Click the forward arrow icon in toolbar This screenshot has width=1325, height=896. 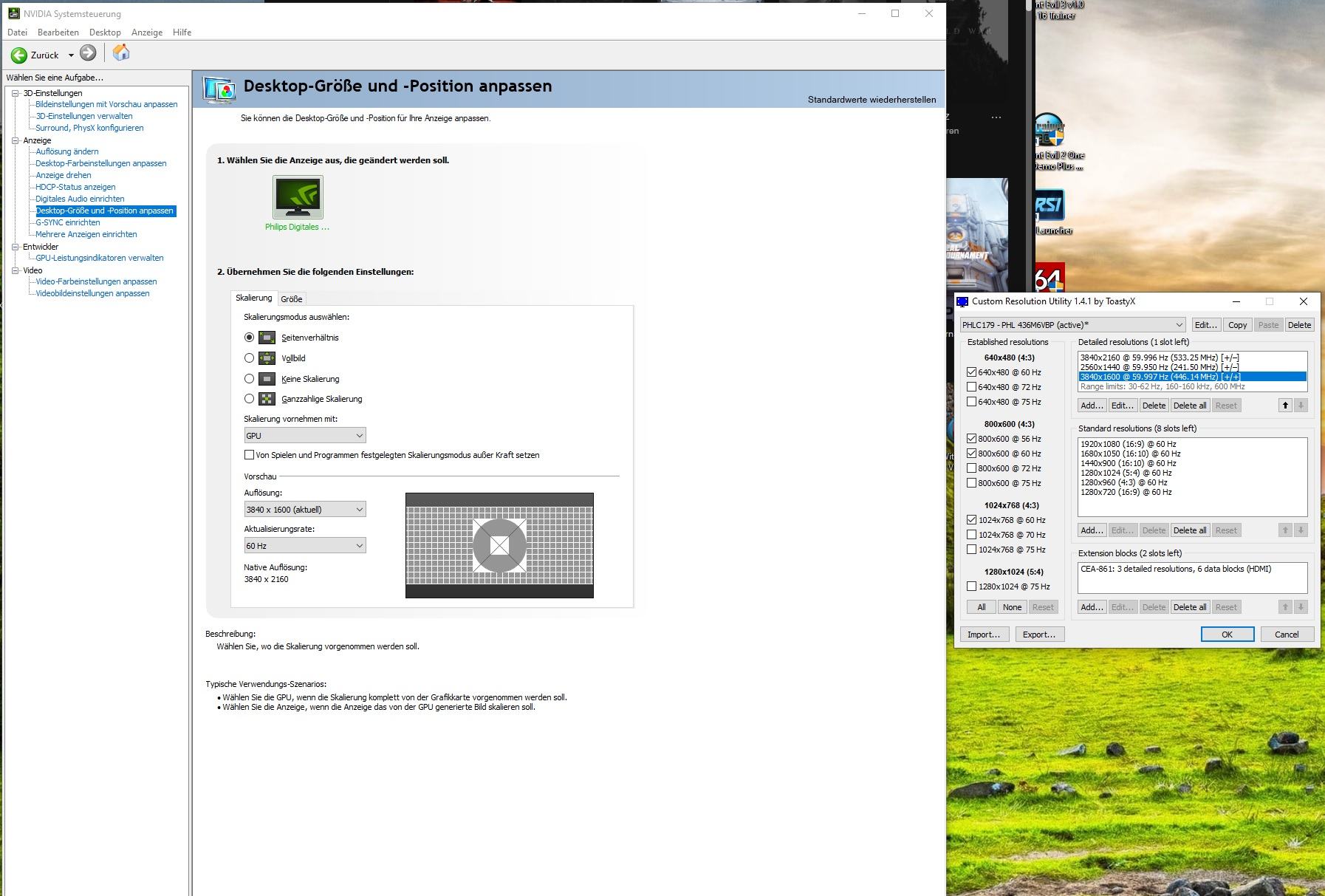pos(88,52)
